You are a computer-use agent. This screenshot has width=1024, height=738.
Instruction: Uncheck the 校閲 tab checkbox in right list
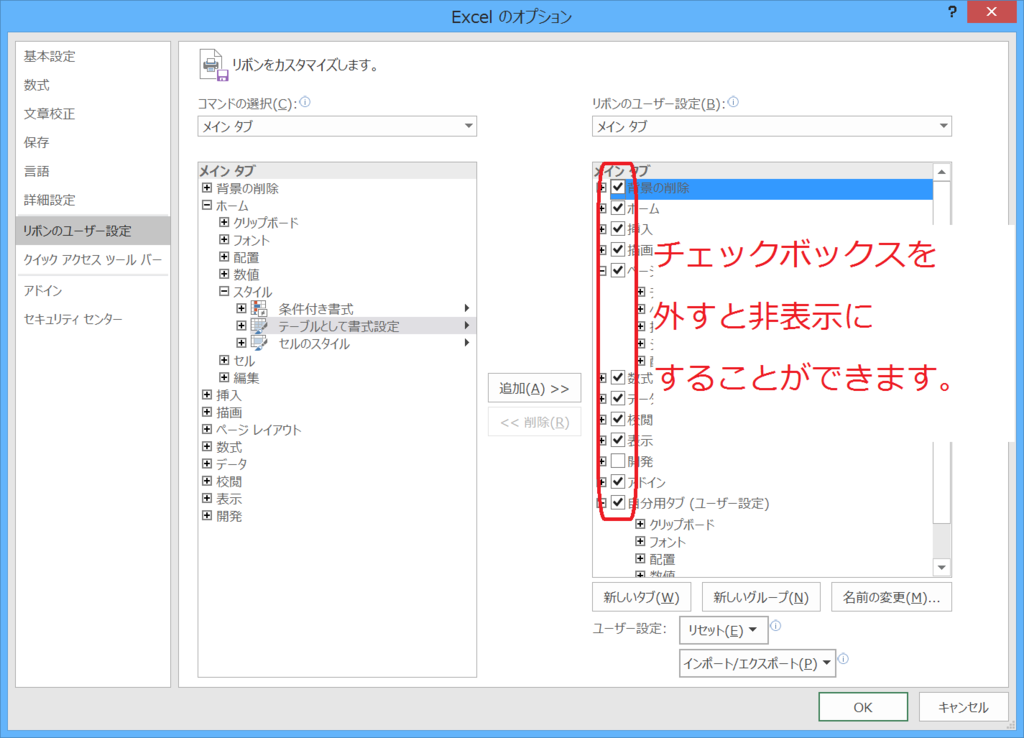[618, 419]
